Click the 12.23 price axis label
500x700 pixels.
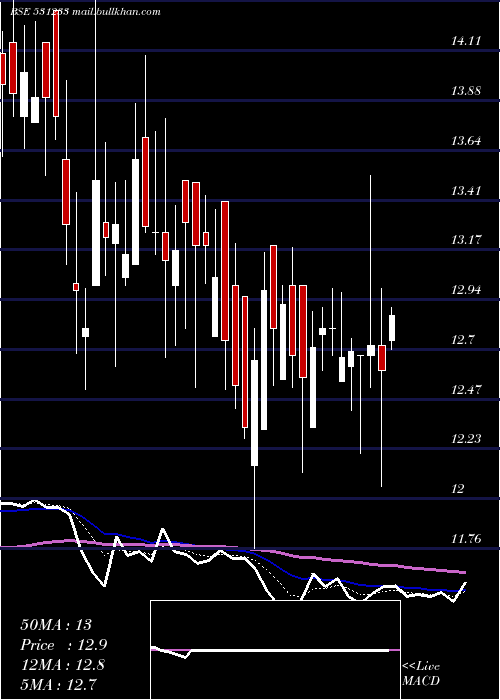pos(466,439)
